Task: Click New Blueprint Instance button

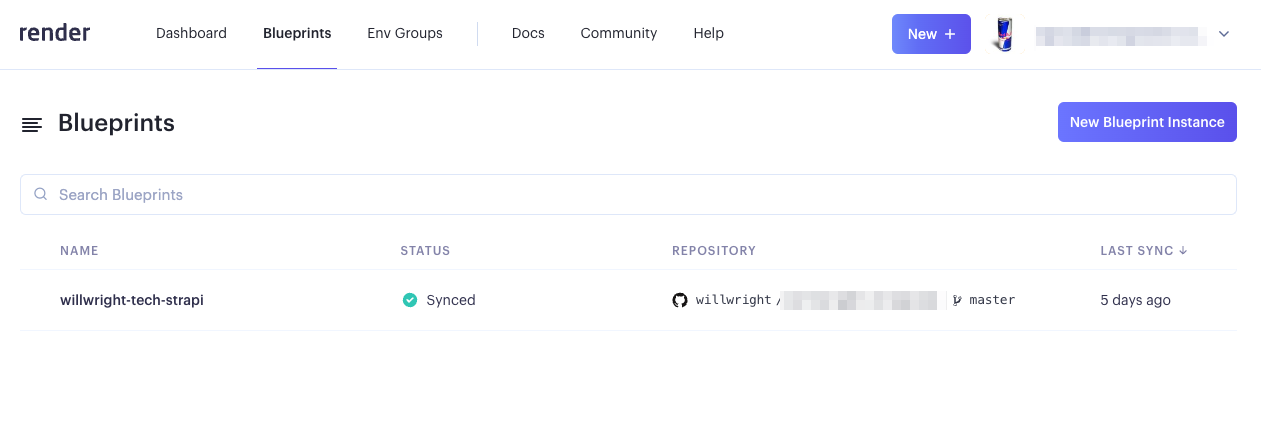Action: coord(1147,122)
